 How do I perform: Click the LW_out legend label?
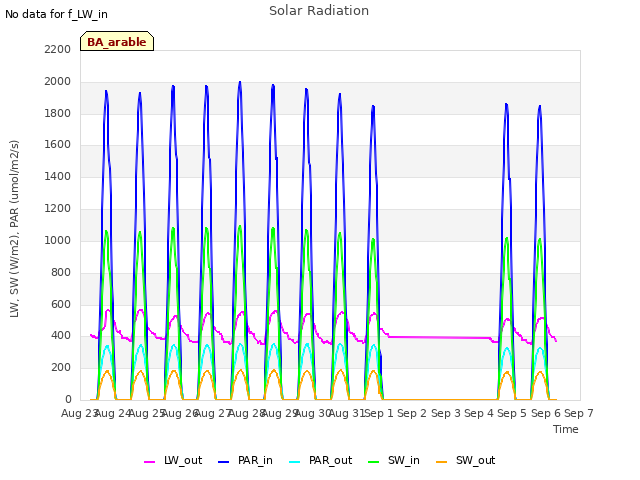click(183, 460)
